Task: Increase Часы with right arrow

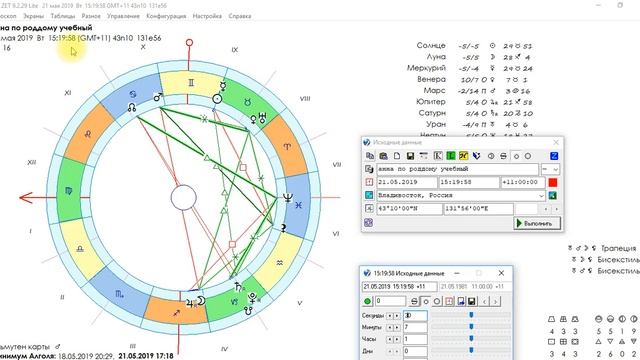Action: click(x=396, y=339)
